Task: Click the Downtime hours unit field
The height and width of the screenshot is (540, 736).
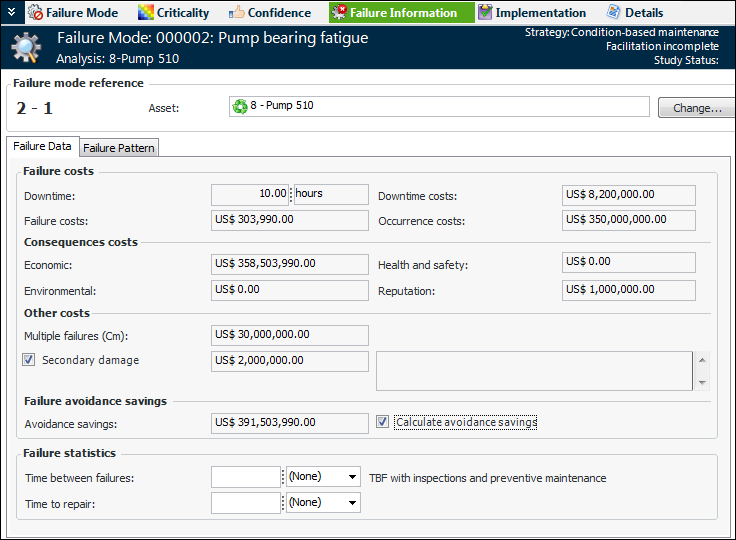Action: coord(331,194)
